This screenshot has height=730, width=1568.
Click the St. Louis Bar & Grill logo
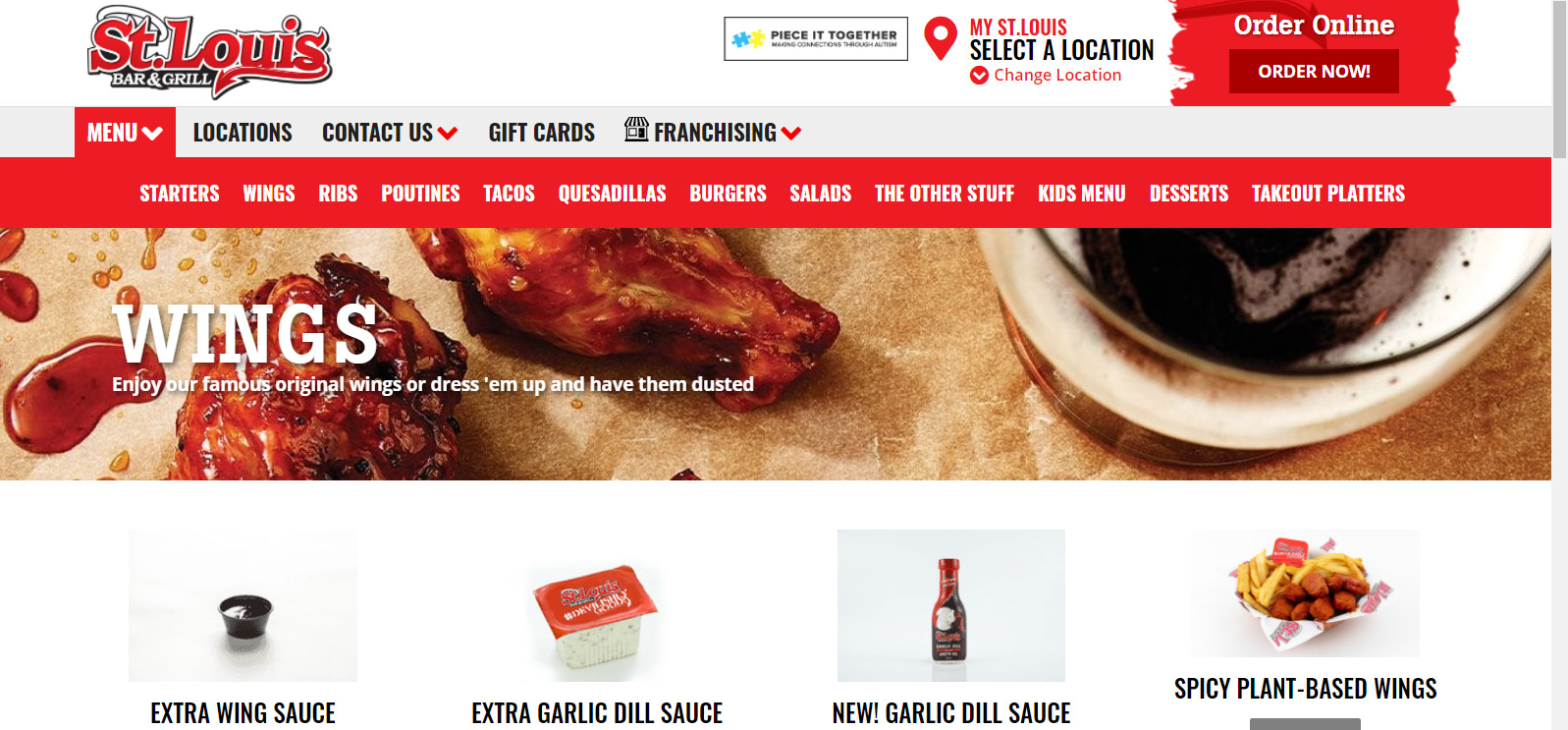[x=210, y=52]
